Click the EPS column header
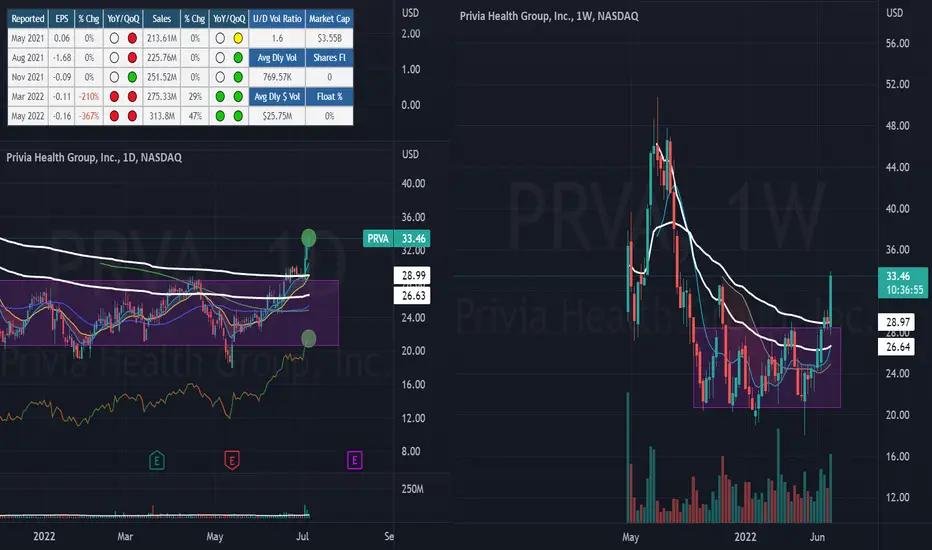The width and height of the screenshot is (932, 550). point(62,18)
